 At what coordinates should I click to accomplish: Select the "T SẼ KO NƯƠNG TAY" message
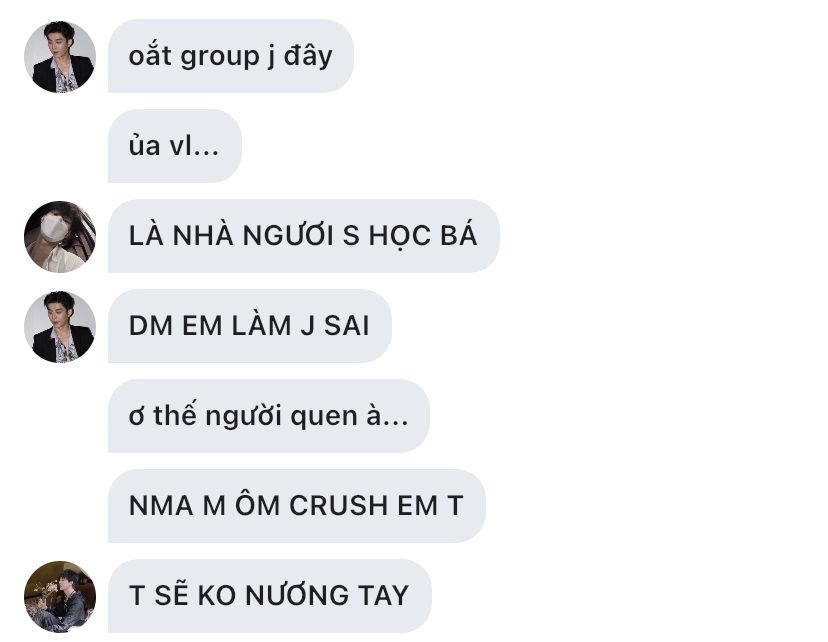tap(270, 596)
